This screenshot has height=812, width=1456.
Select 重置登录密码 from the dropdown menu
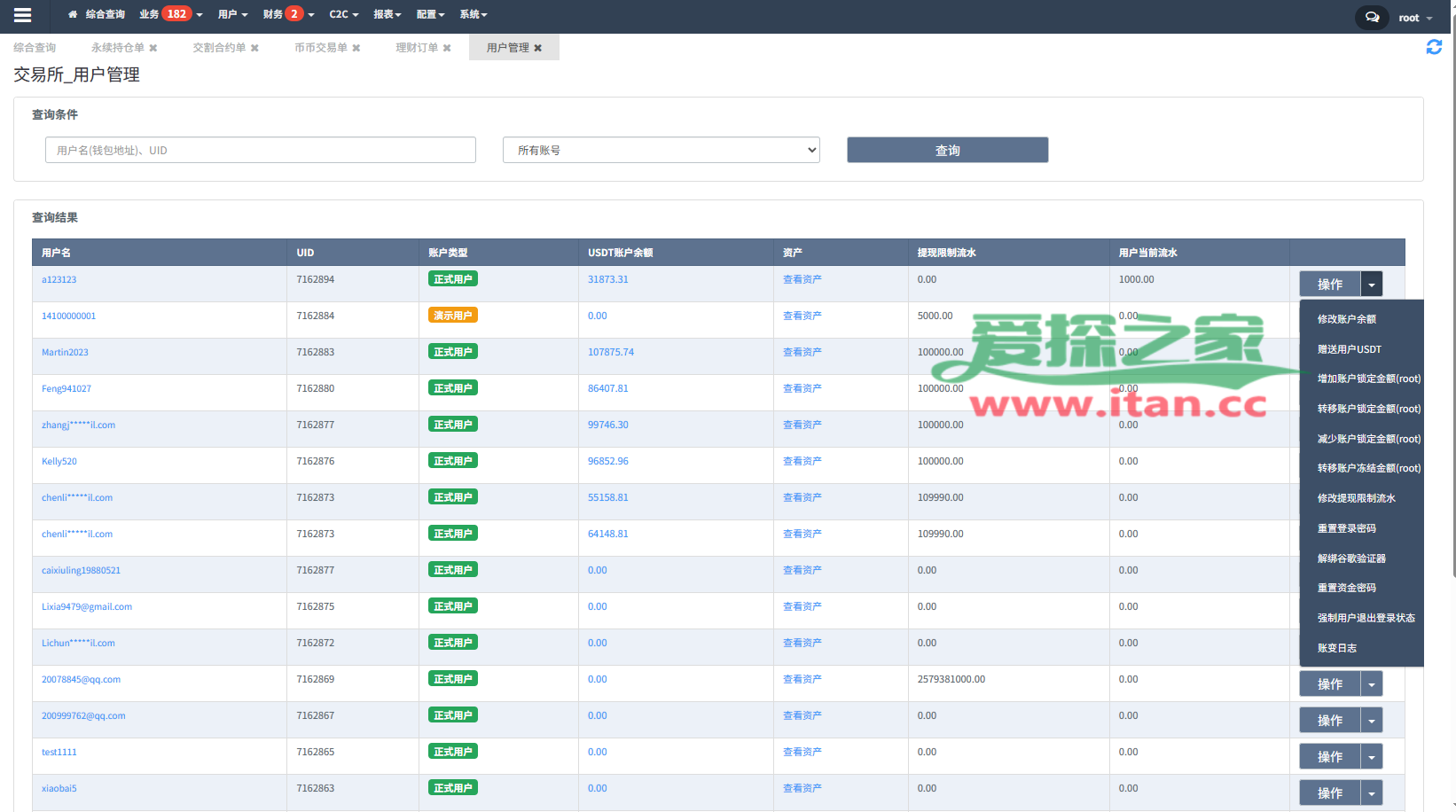[x=1346, y=528]
